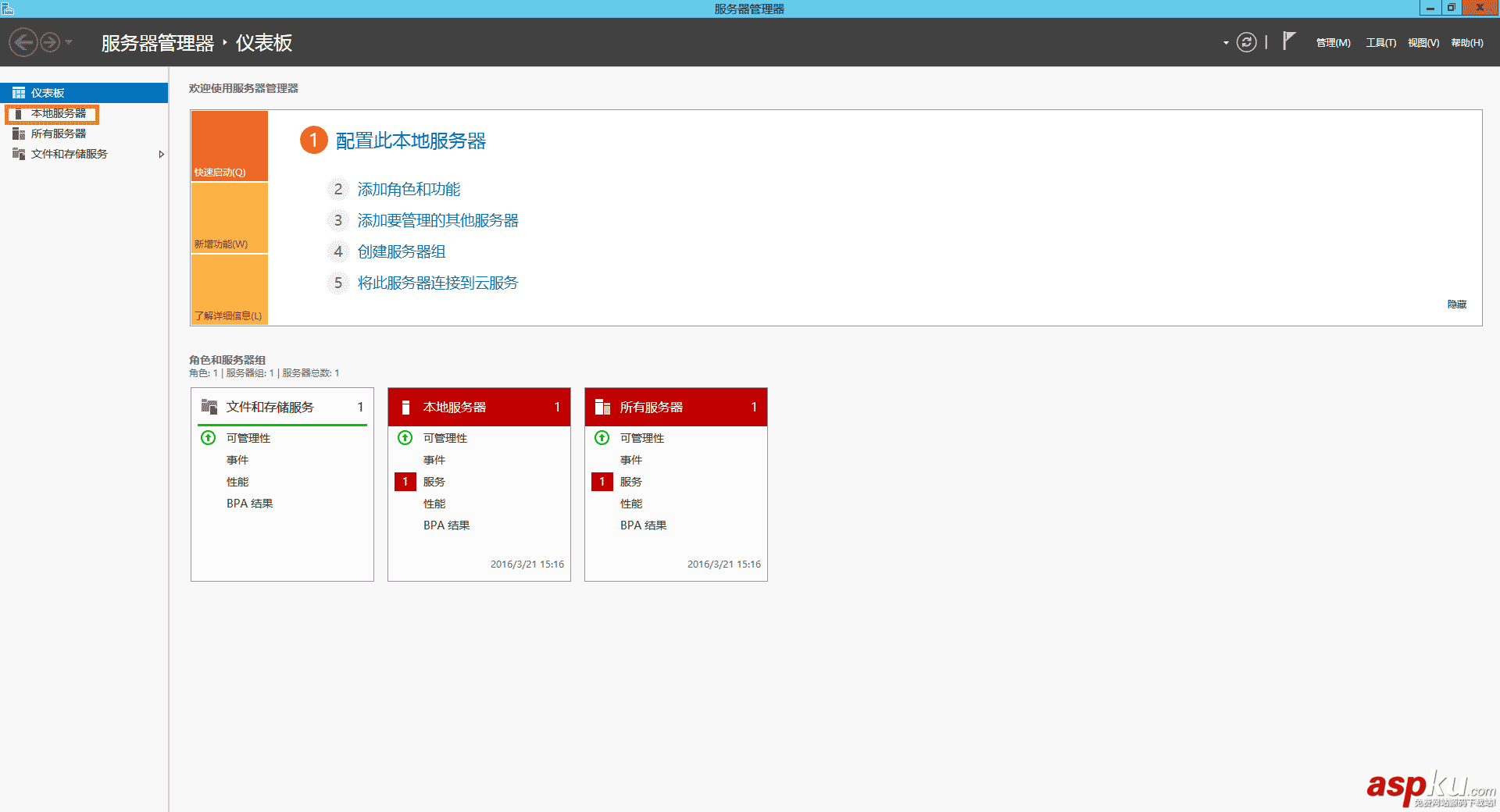Image resolution: width=1500 pixels, height=812 pixels.
Task: Open 服务 in 本地服务器 tile
Action: click(434, 482)
